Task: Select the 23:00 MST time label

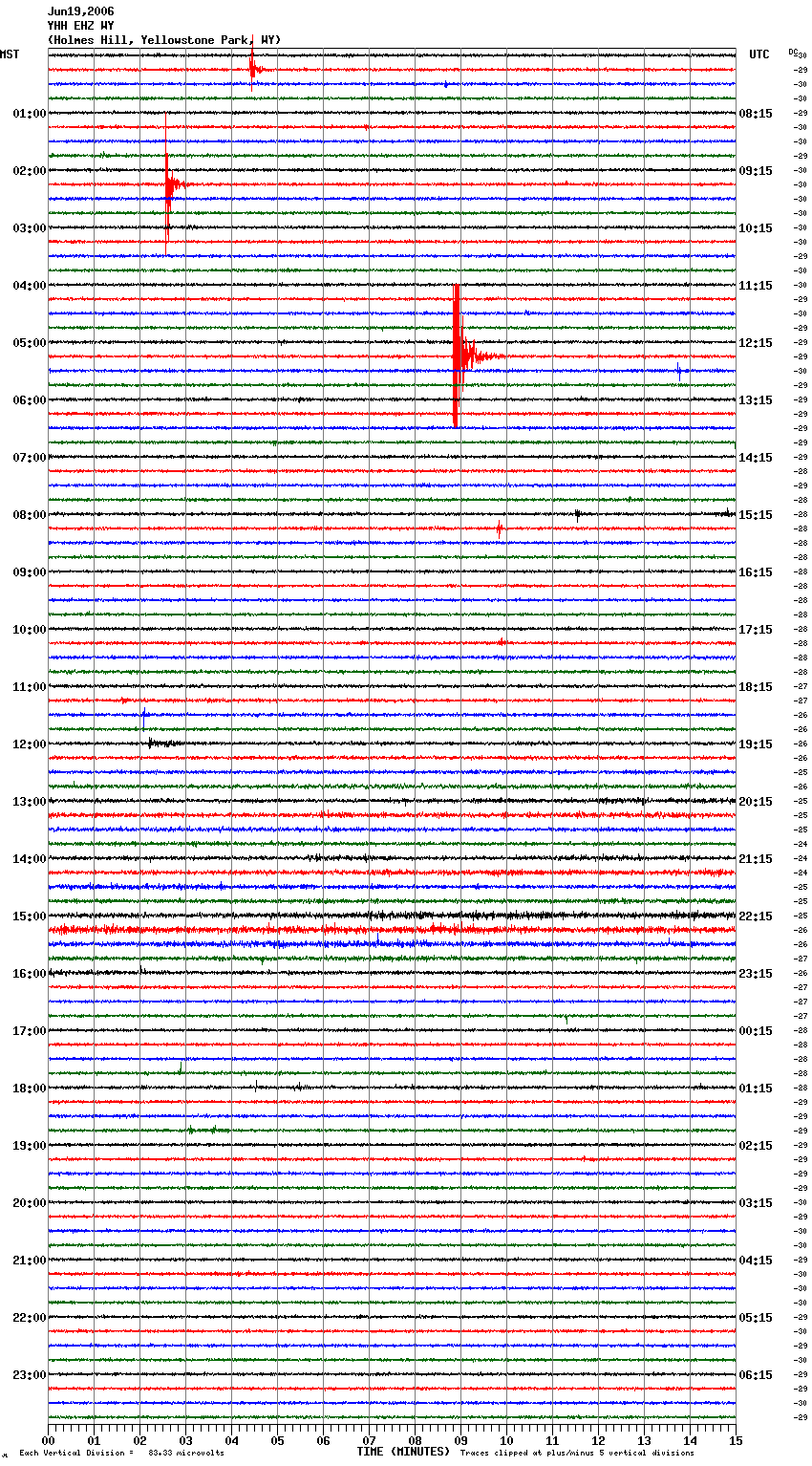Action: click(30, 1374)
